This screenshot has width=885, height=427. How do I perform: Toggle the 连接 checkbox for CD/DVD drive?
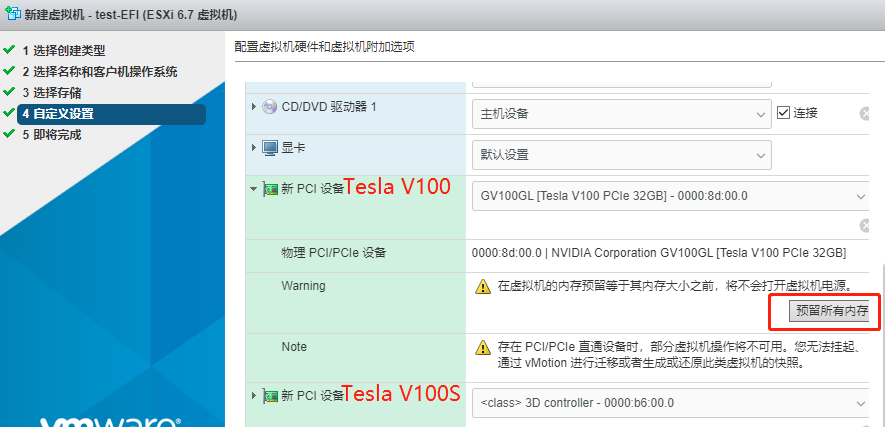click(x=783, y=113)
